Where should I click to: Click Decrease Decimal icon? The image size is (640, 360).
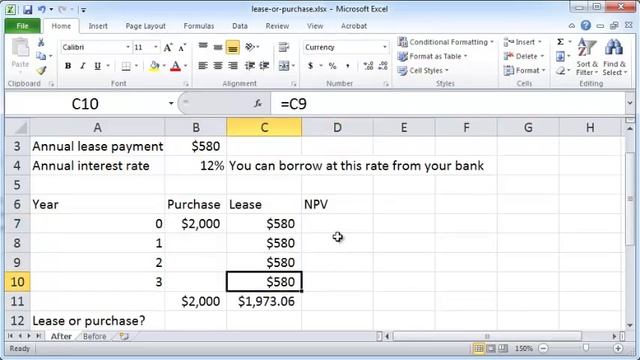point(383,65)
